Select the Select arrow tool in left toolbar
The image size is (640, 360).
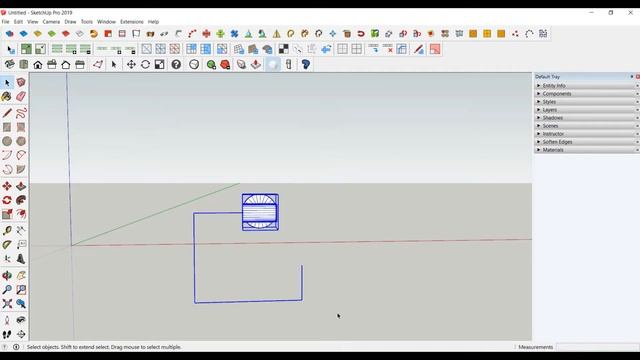pos(7,82)
